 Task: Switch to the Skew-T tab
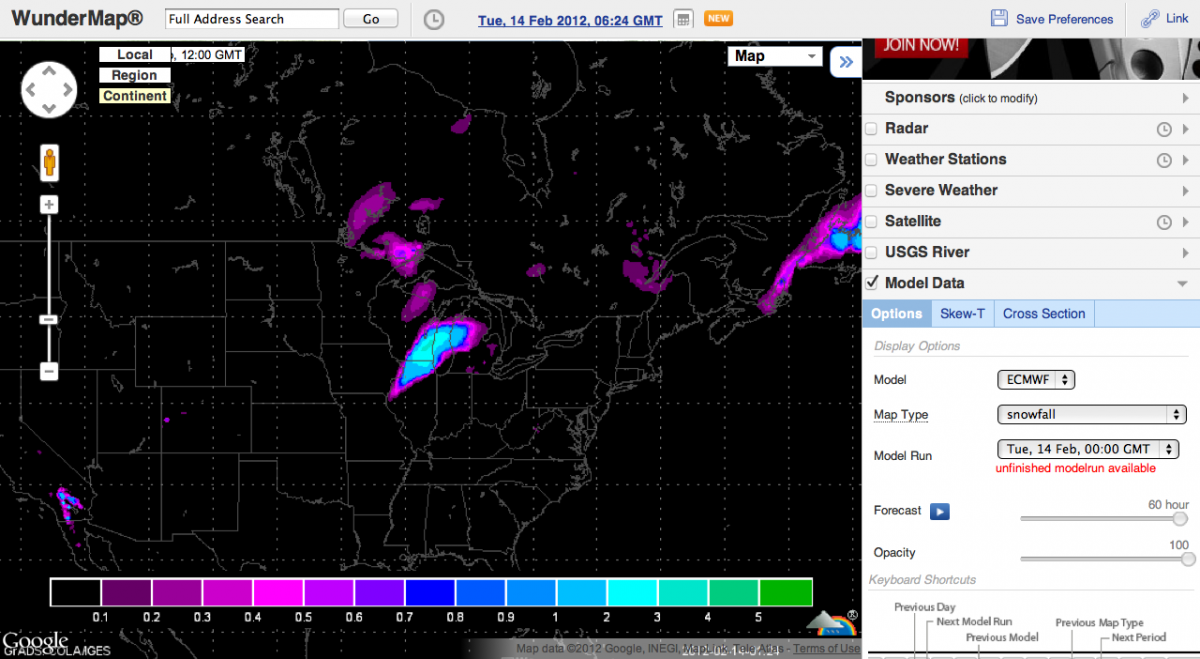point(962,314)
